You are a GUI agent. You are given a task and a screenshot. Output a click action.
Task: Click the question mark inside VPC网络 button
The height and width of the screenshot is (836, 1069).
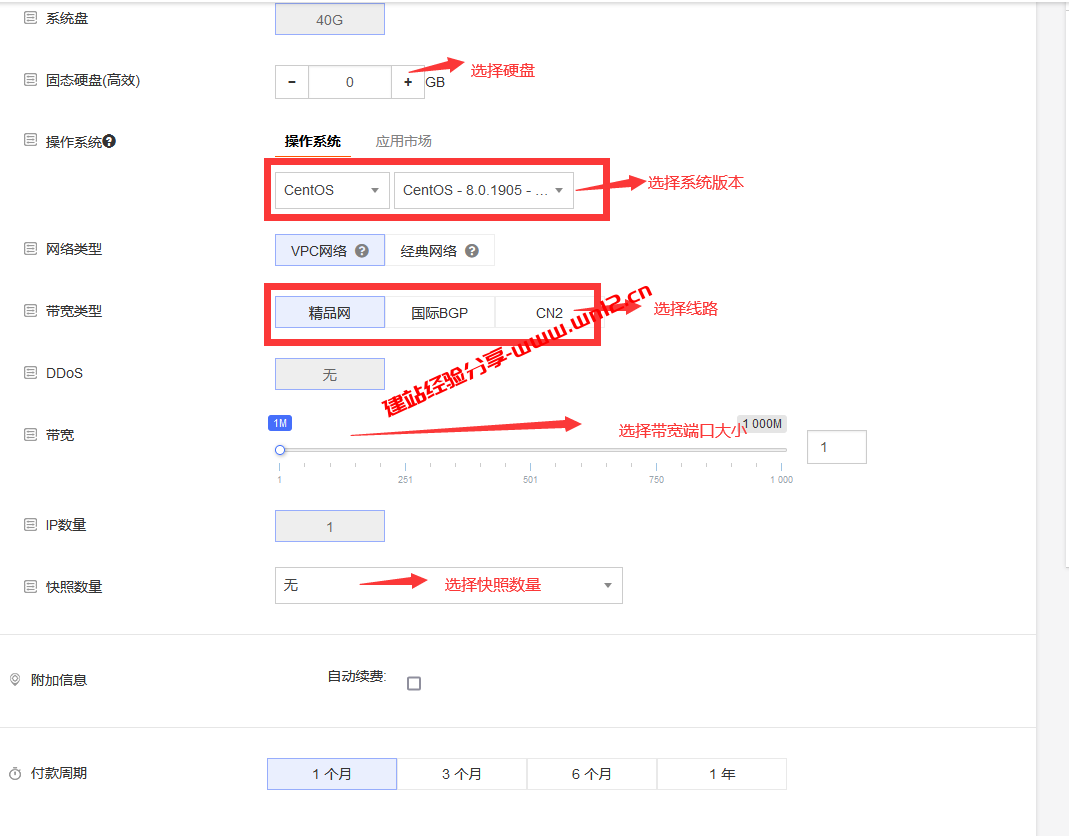click(x=360, y=249)
